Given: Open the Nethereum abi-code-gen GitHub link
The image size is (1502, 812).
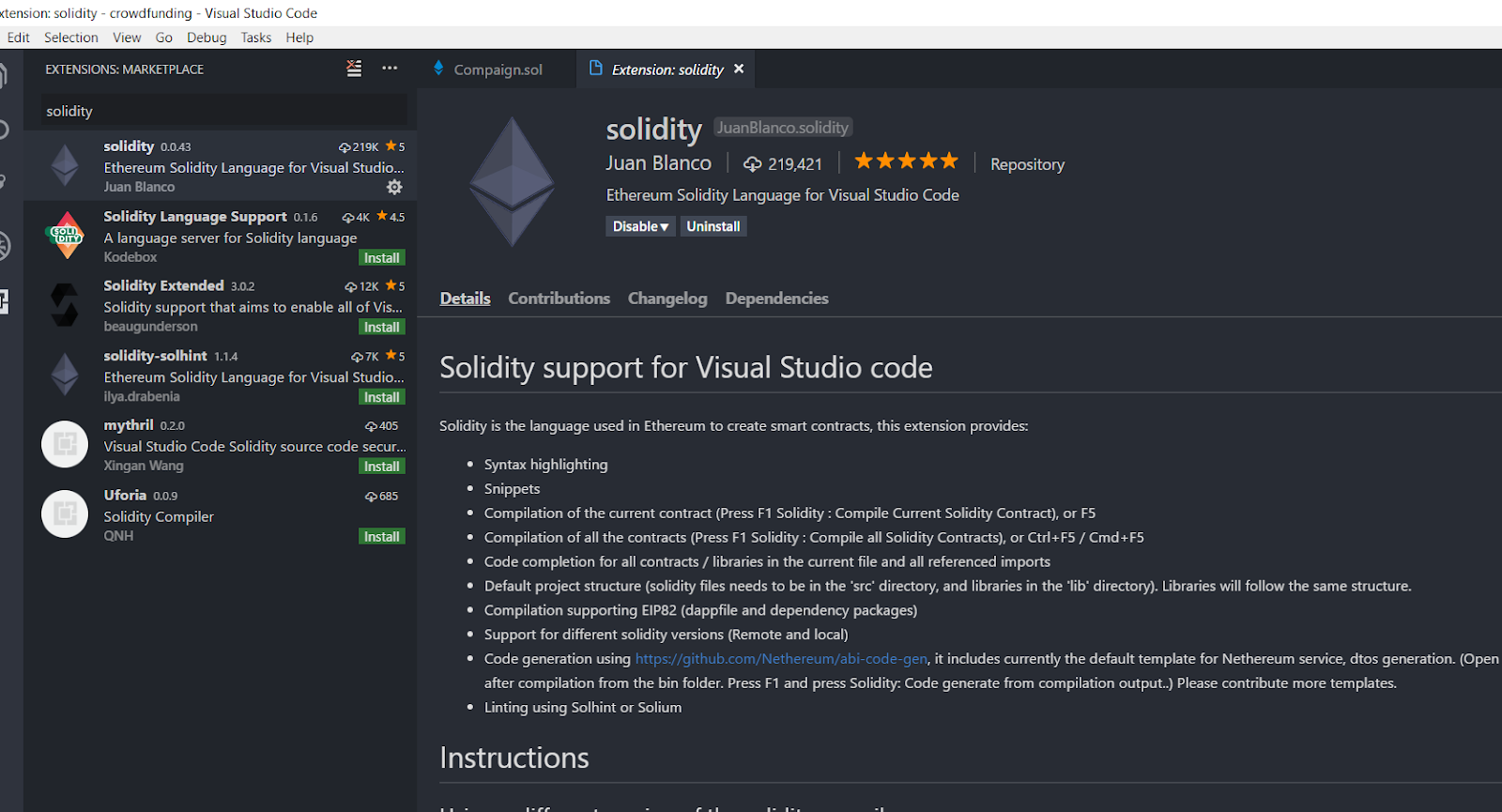Looking at the screenshot, I should (781, 659).
